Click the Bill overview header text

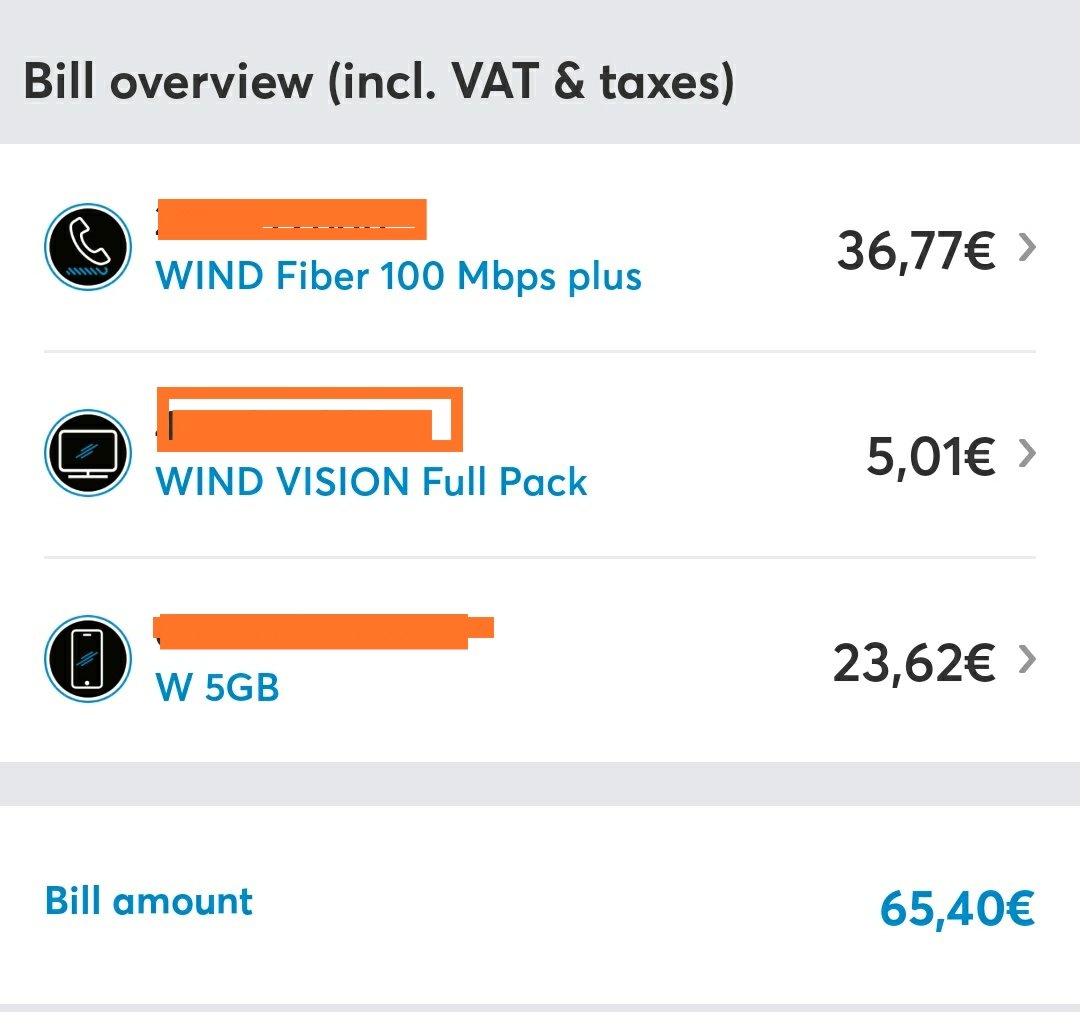coord(379,82)
